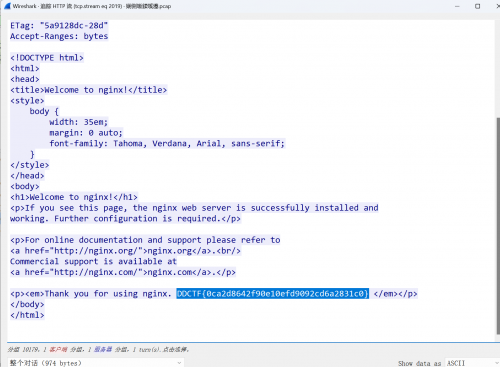
Task: Click the 'Commercial support is available at' line
Action: (93, 261)
